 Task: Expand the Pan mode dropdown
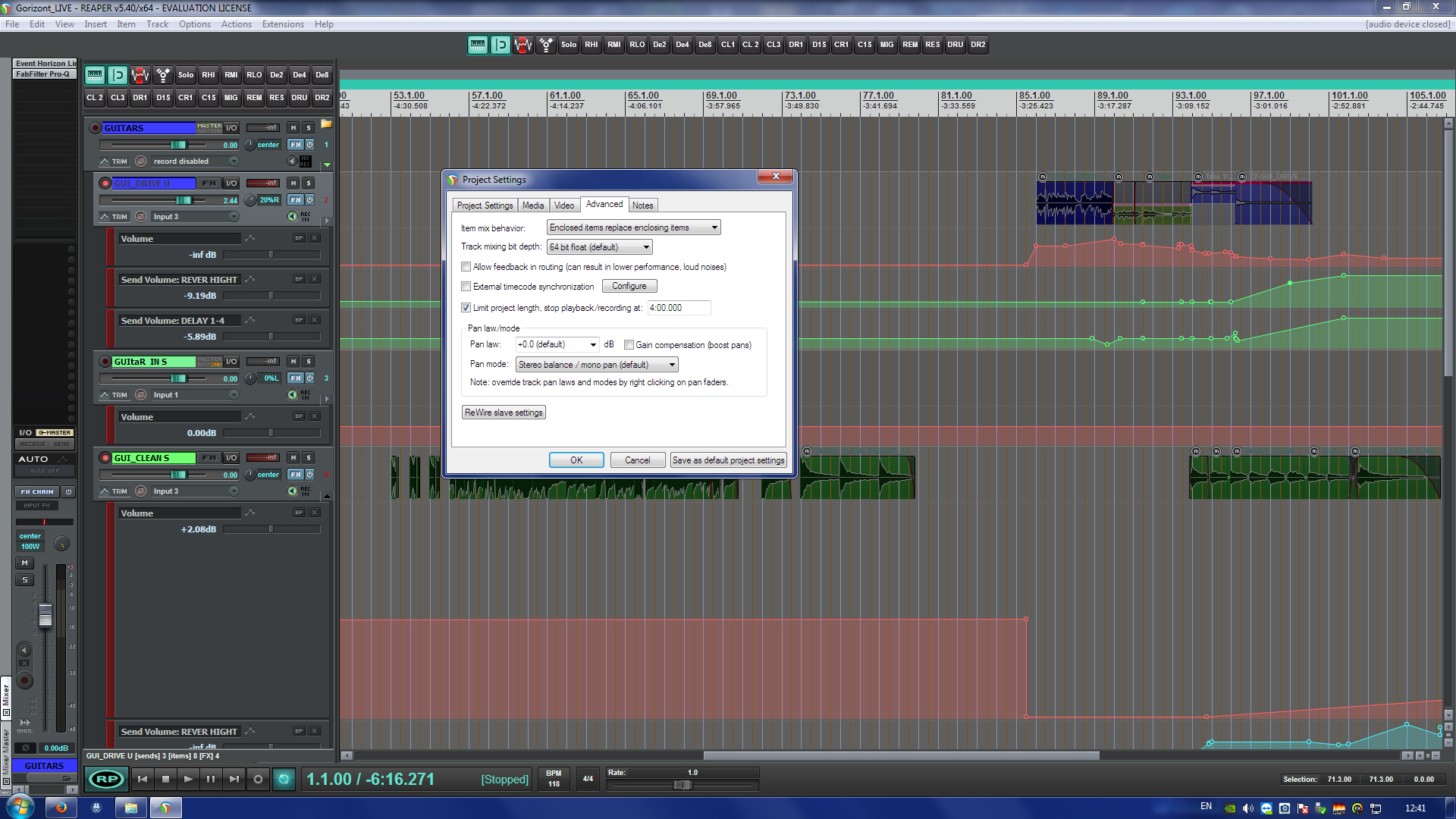[597, 365]
